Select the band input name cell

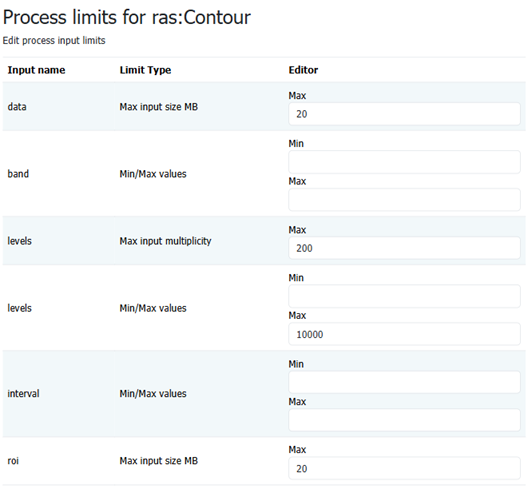pyautogui.click(x=18, y=174)
